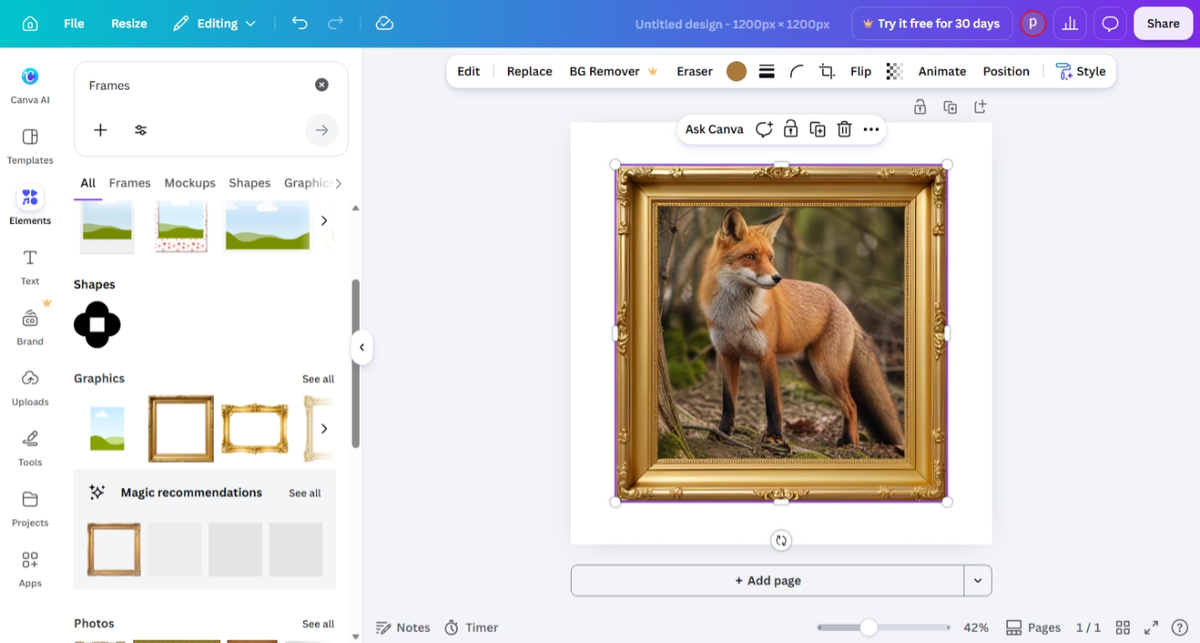See all Photos

318,624
